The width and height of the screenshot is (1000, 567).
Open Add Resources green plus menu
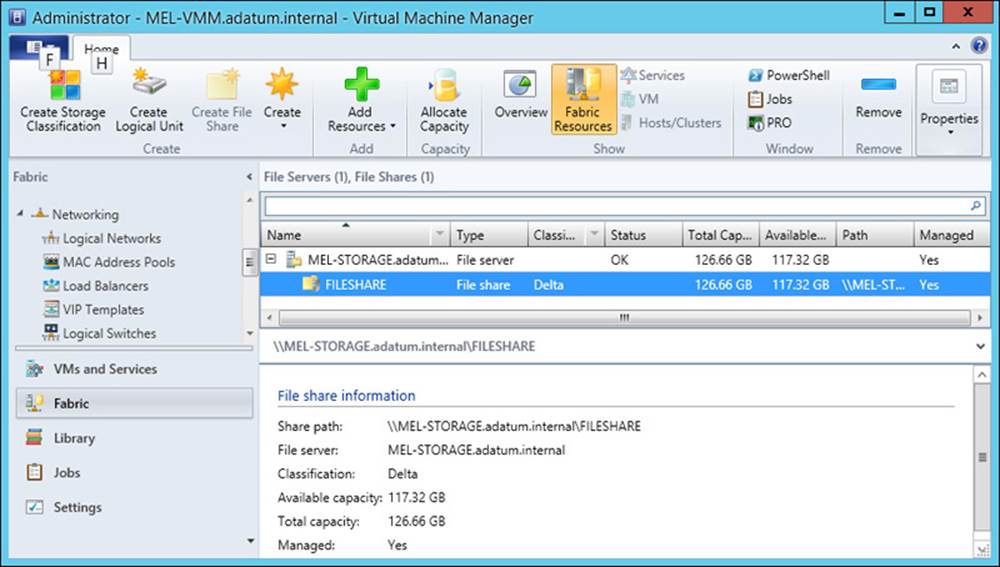[361, 100]
